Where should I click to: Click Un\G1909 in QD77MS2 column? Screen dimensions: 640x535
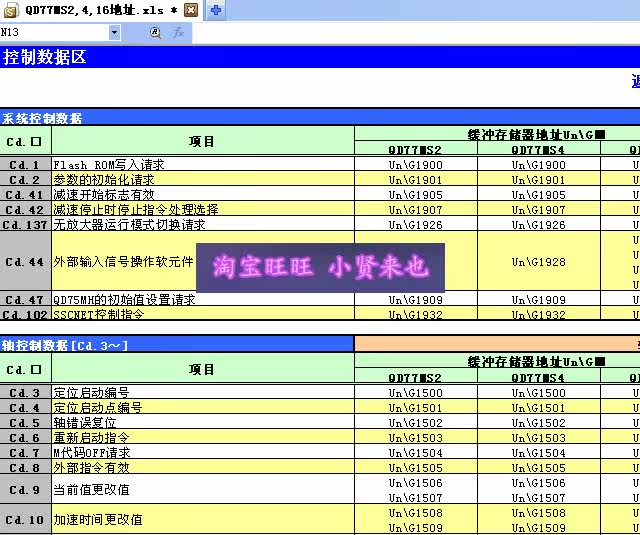[416, 300]
